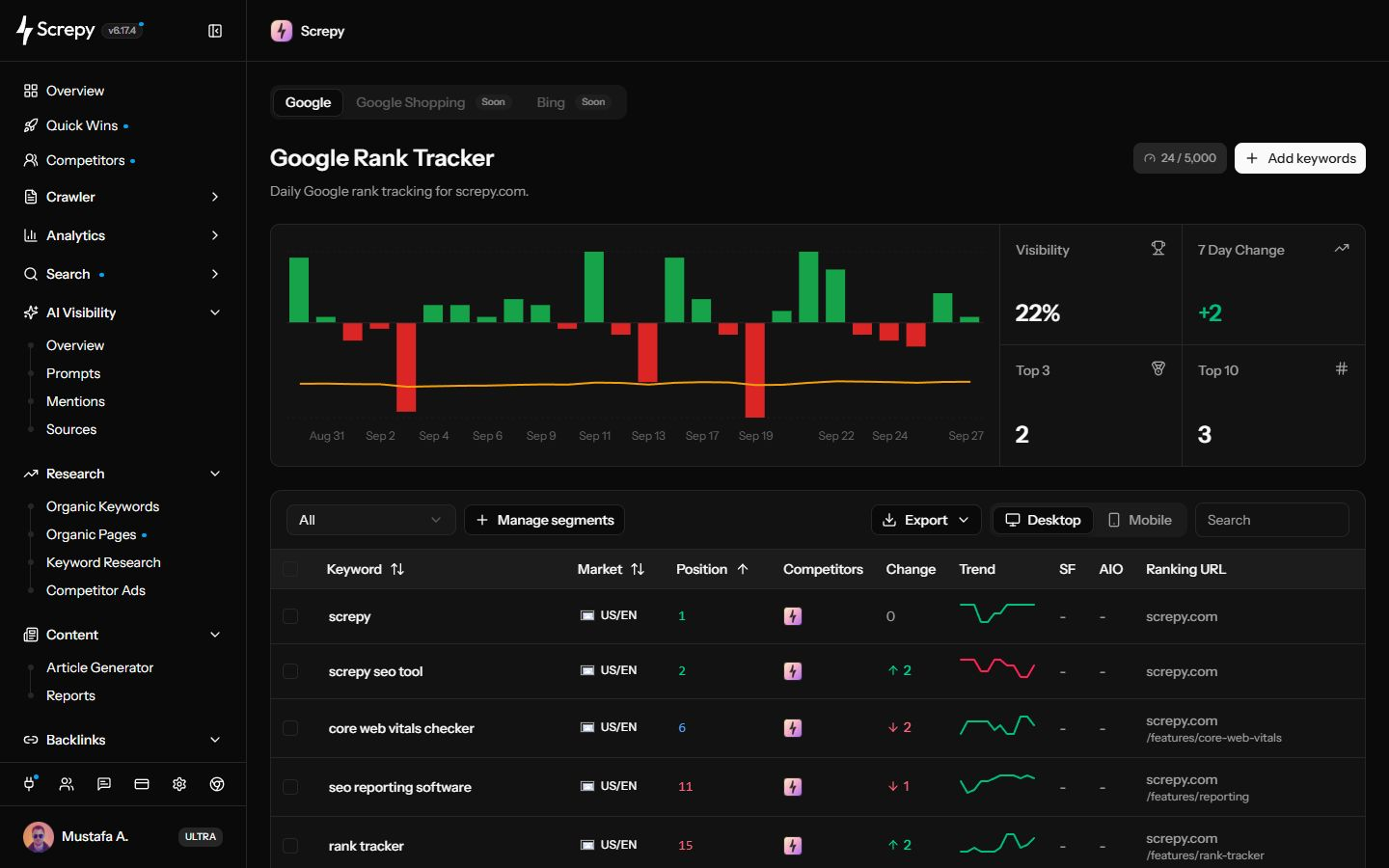Screen dimensions: 1389x868
Task: Sort by Keyword column arrows
Action: 397,569
